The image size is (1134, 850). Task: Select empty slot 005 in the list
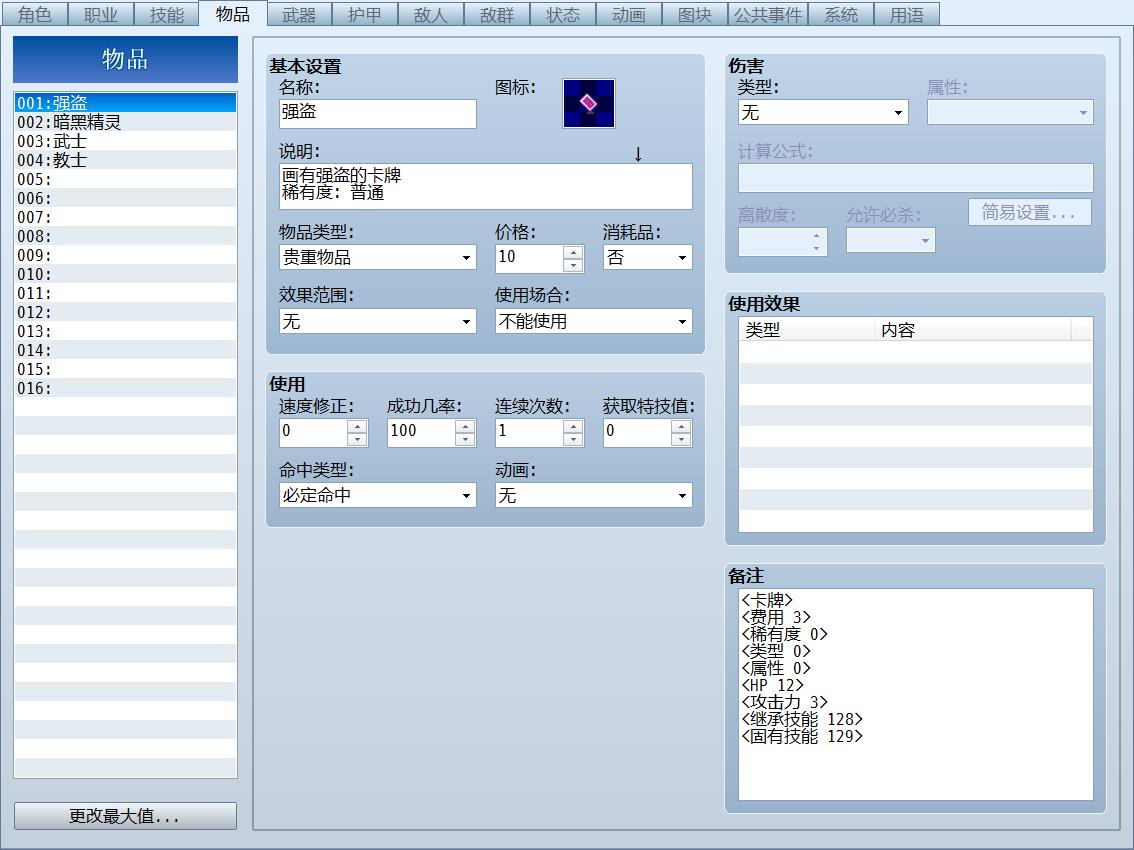(125, 179)
